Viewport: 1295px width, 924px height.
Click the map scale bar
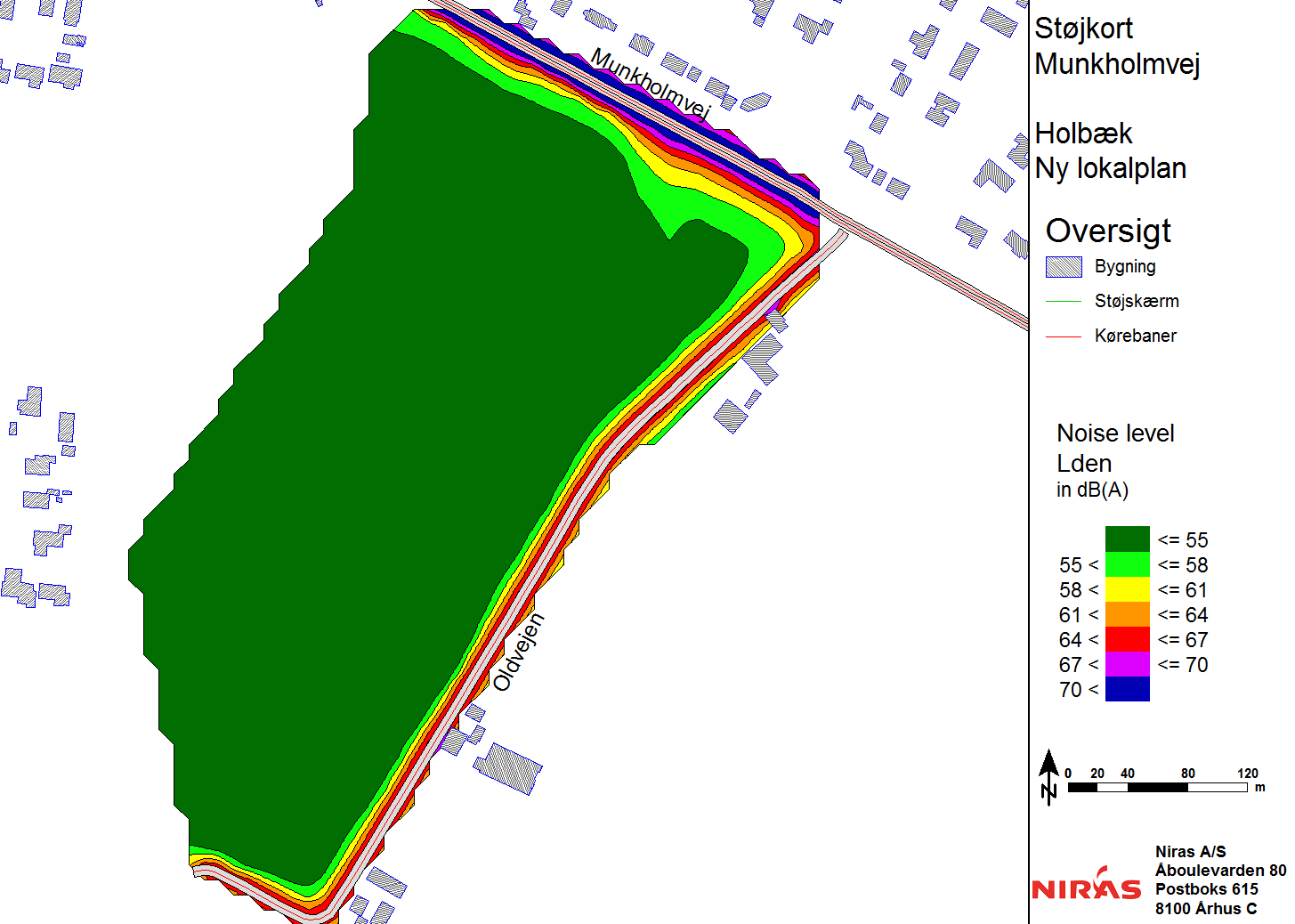(x=1157, y=787)
